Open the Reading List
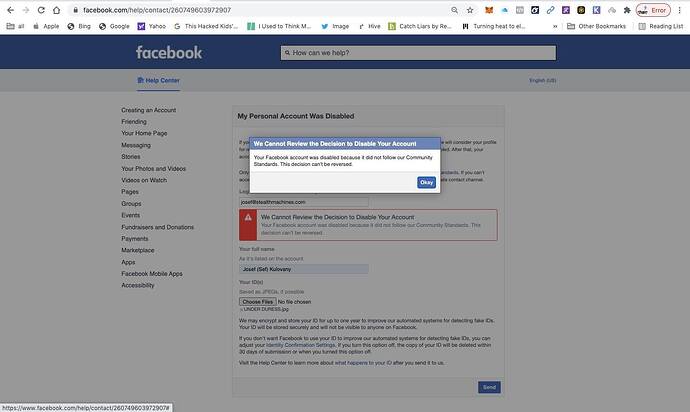Viewport: 690px width, 412px height. [661, 26]
